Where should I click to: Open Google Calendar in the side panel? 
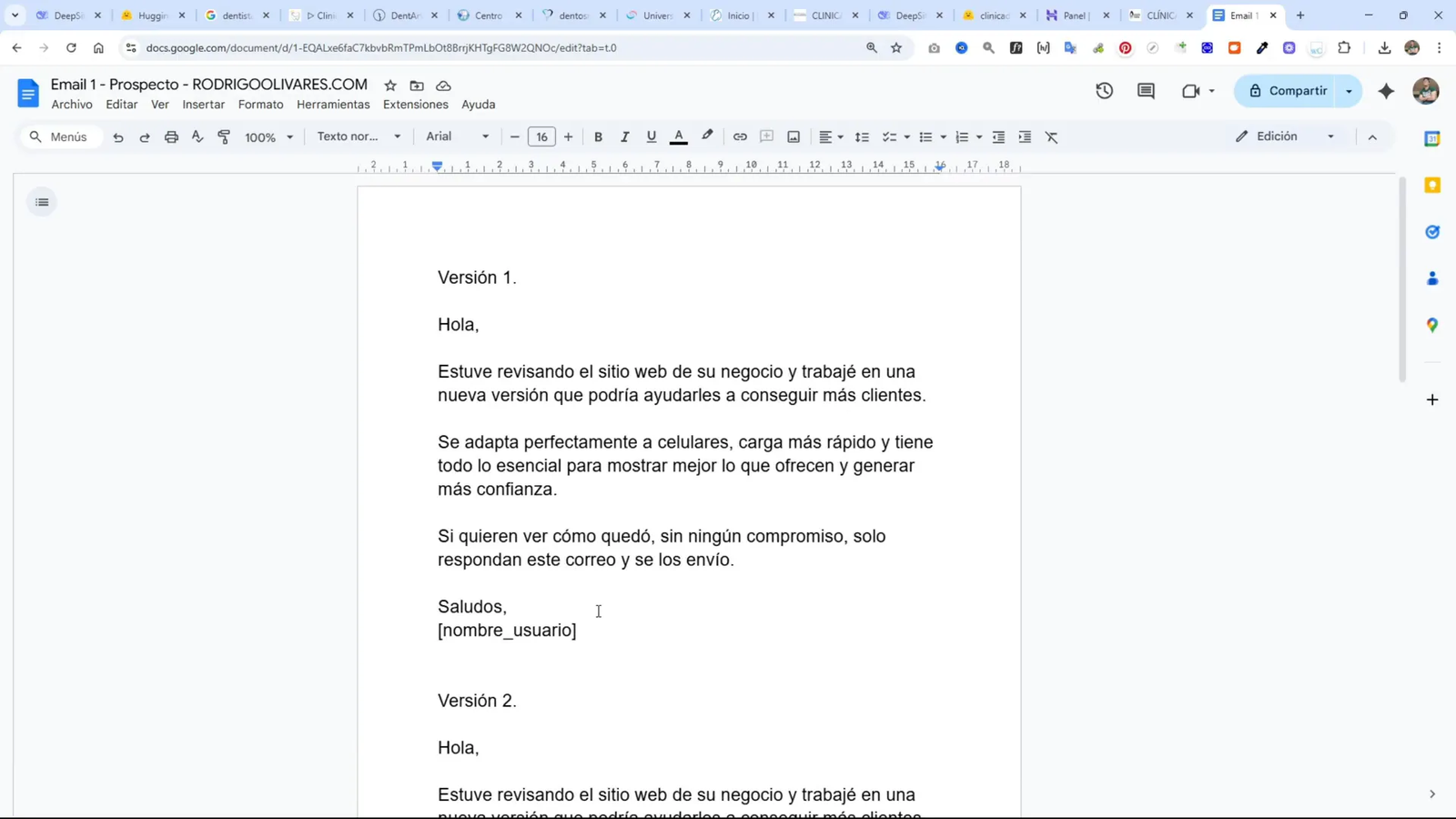click(x=1432, y=137)
